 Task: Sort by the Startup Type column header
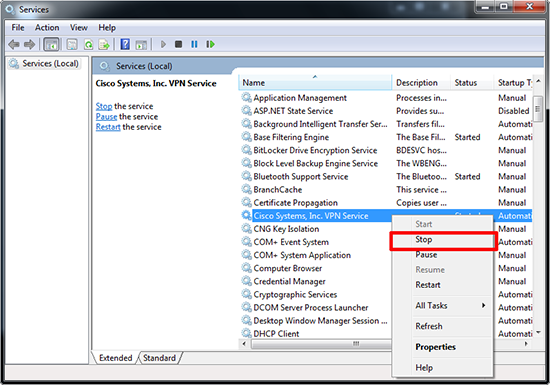pos(513,83)
